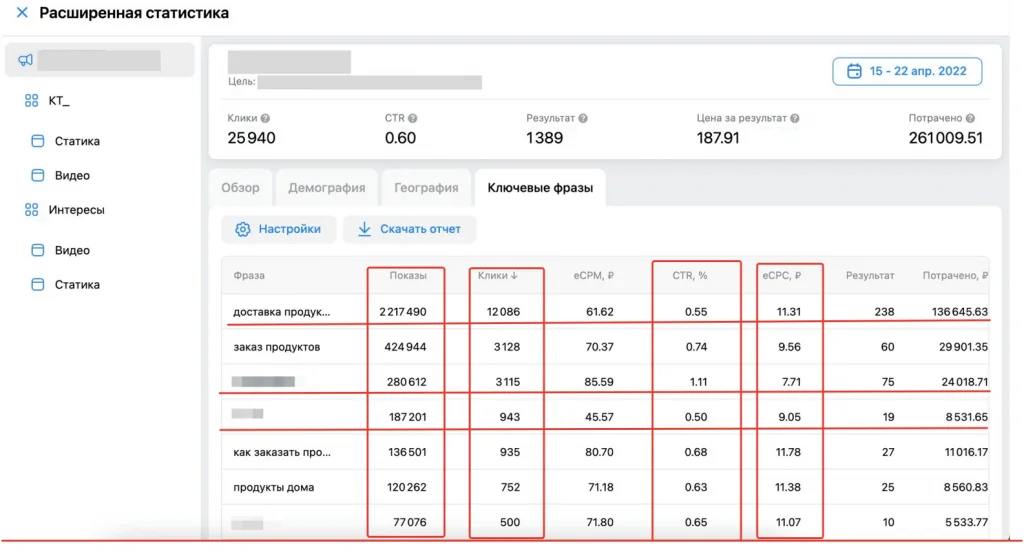
Task: Open the География tab
Action: [426, 187]
